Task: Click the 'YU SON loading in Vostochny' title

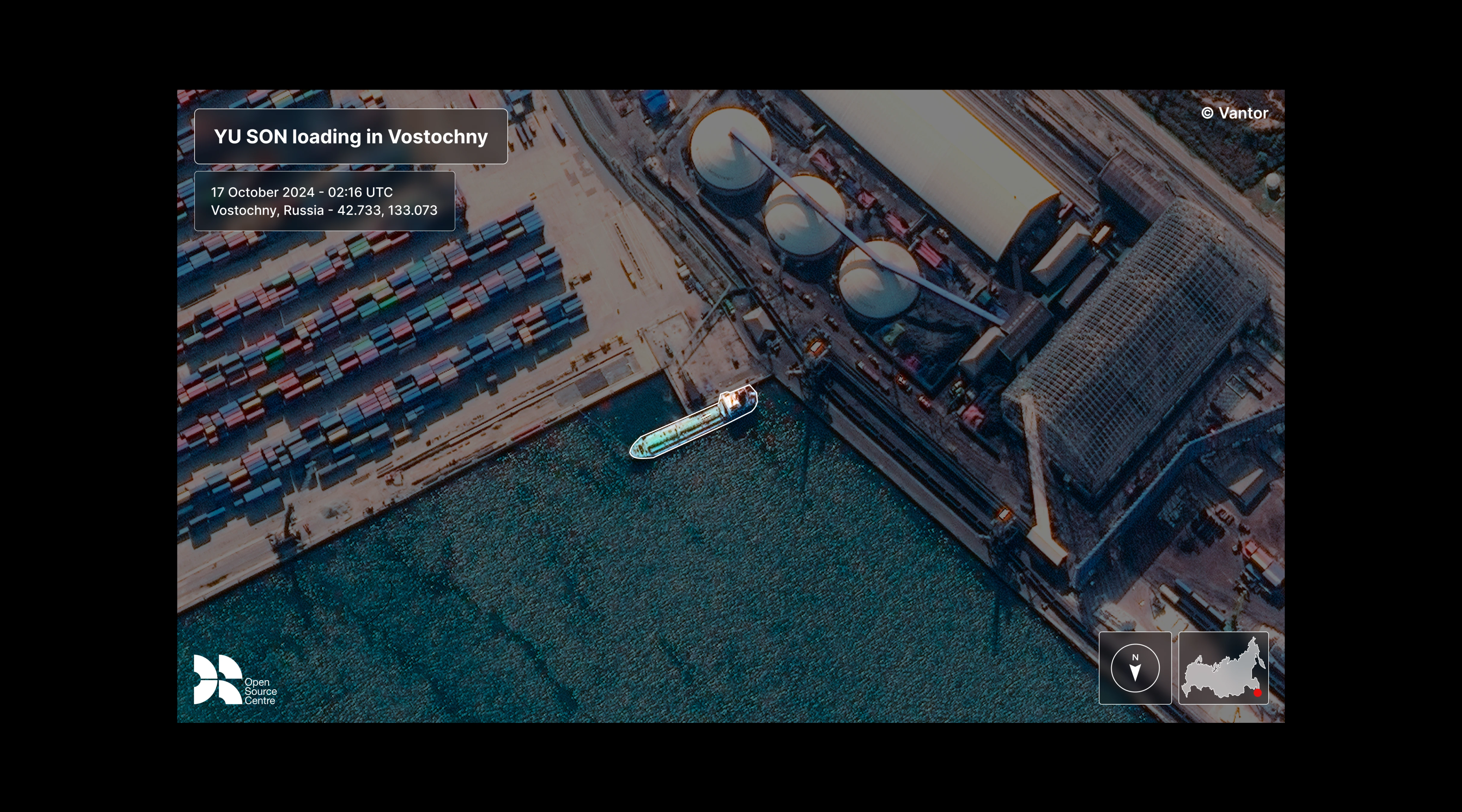Action: [x=351, y=137]
